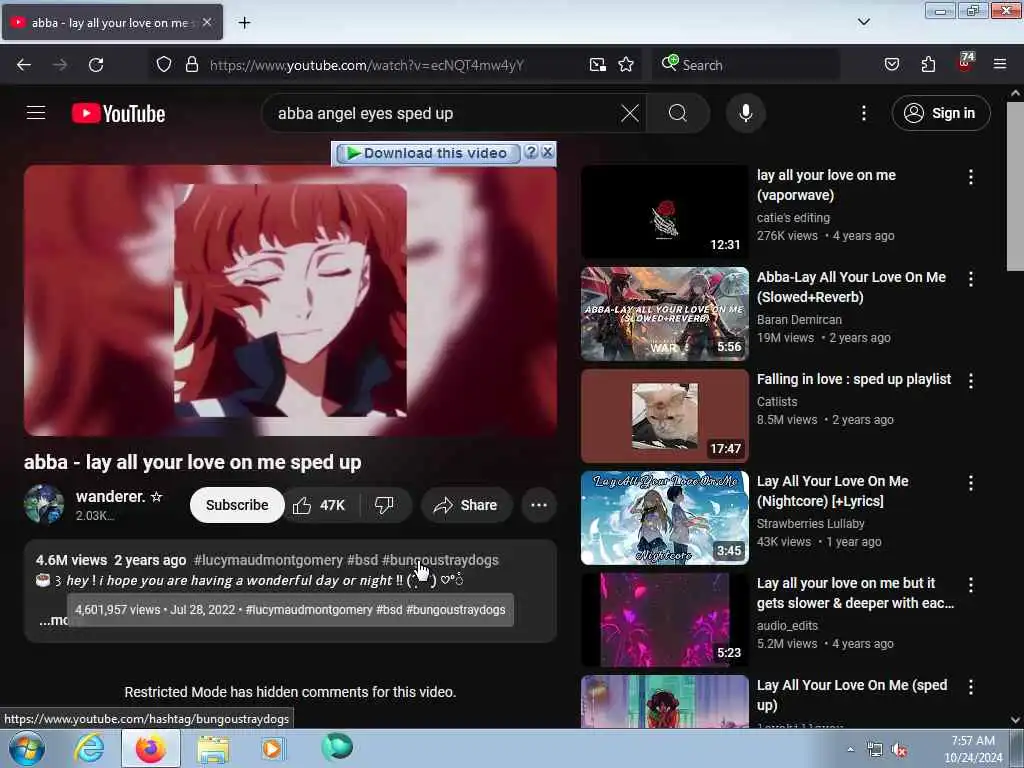The height and width of the screenshot is (768, 1024).
Task: Click the ad blocker icon showing 74
Action: tap(965, 63)
